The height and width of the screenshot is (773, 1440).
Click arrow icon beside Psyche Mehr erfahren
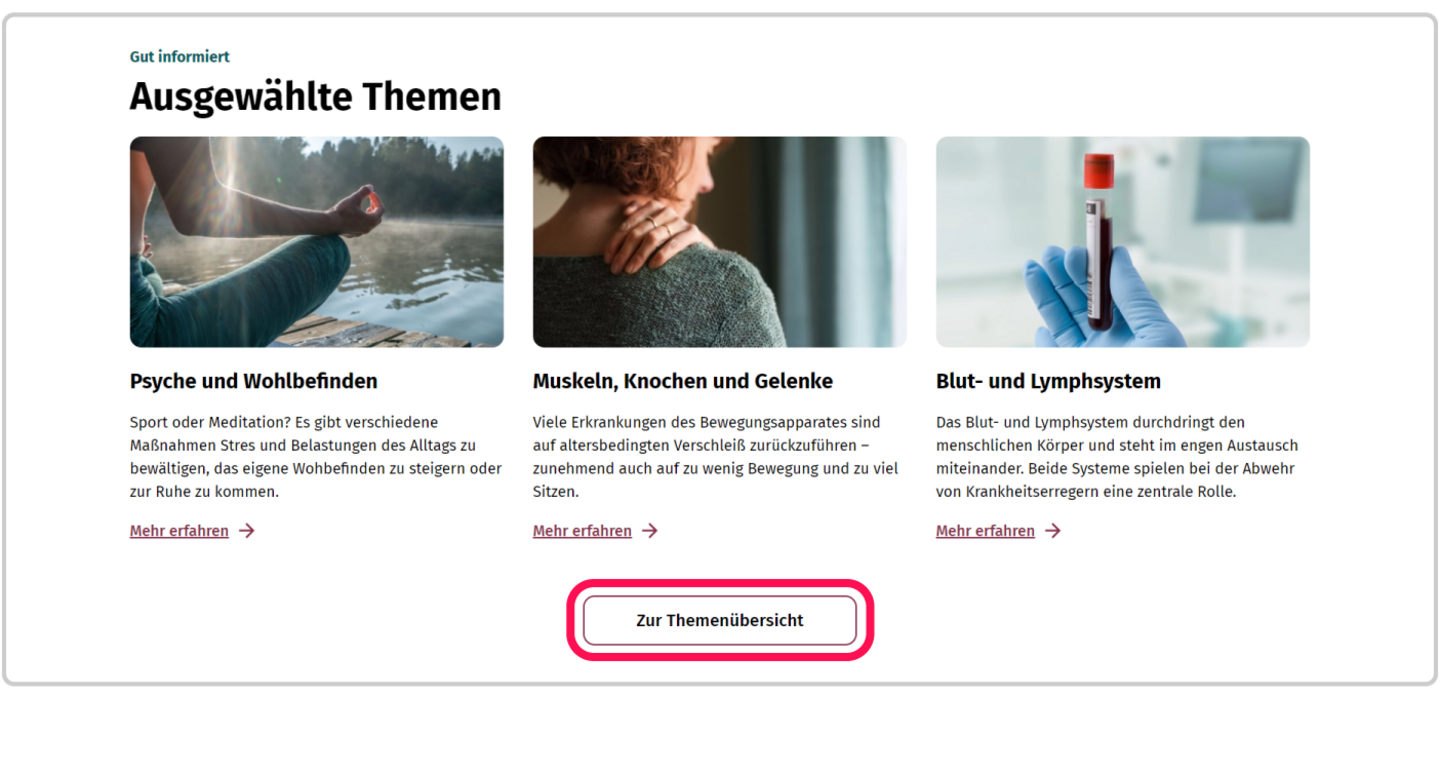click(x=247, y=531)
